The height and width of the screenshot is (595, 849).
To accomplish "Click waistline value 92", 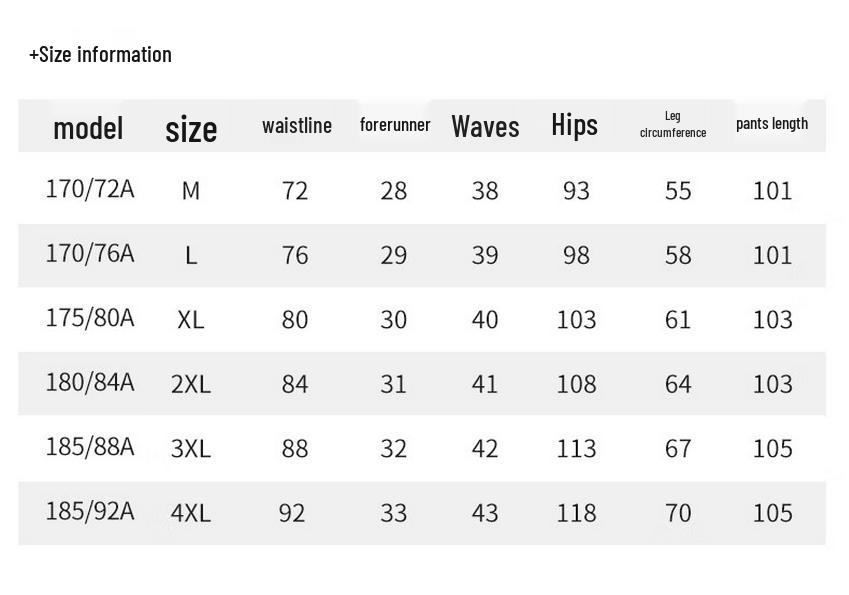I will click(292, 513).
